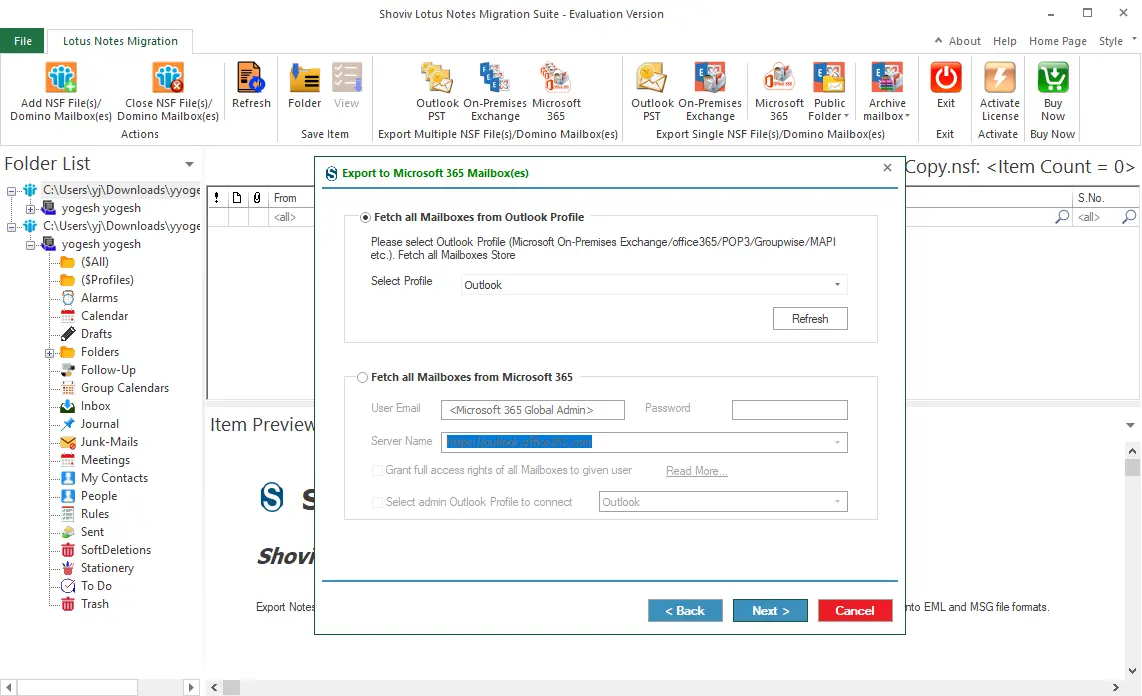Screen dimensions: 1142x696
Task: Click the Activate License icon
Action: [1000, 77]
